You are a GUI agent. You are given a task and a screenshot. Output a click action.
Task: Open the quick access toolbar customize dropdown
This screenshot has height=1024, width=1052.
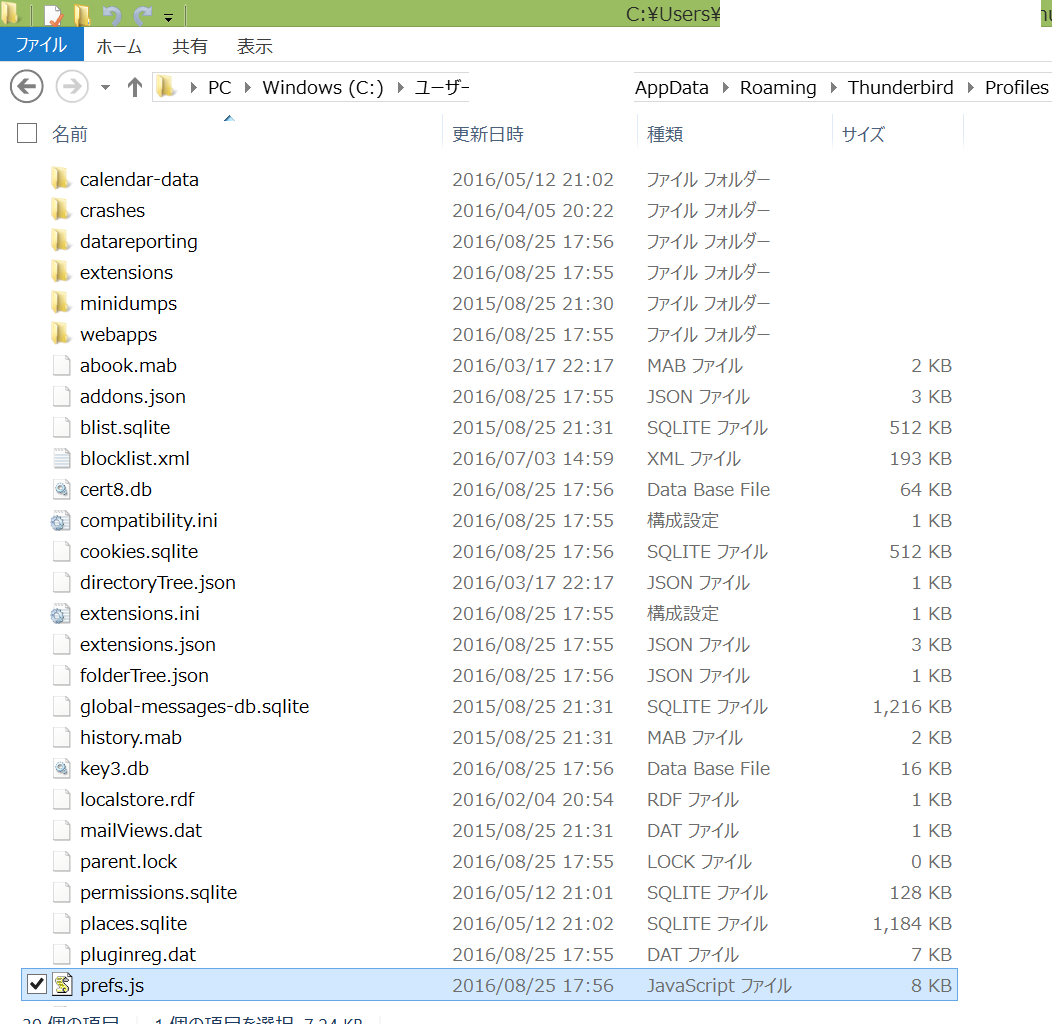pyautogui.click(x=168, y=17)
